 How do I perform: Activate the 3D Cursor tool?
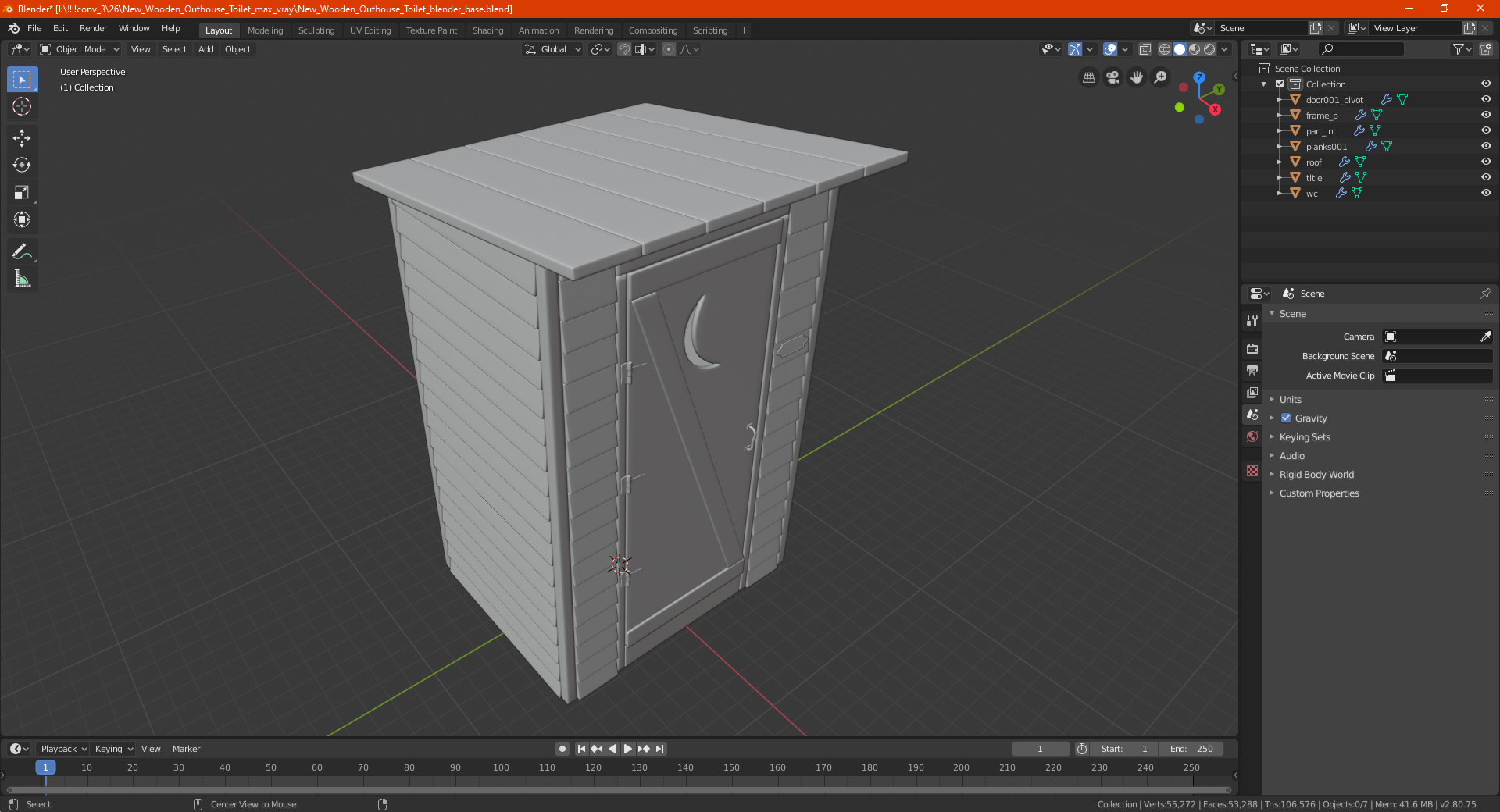tap(22, 106)
